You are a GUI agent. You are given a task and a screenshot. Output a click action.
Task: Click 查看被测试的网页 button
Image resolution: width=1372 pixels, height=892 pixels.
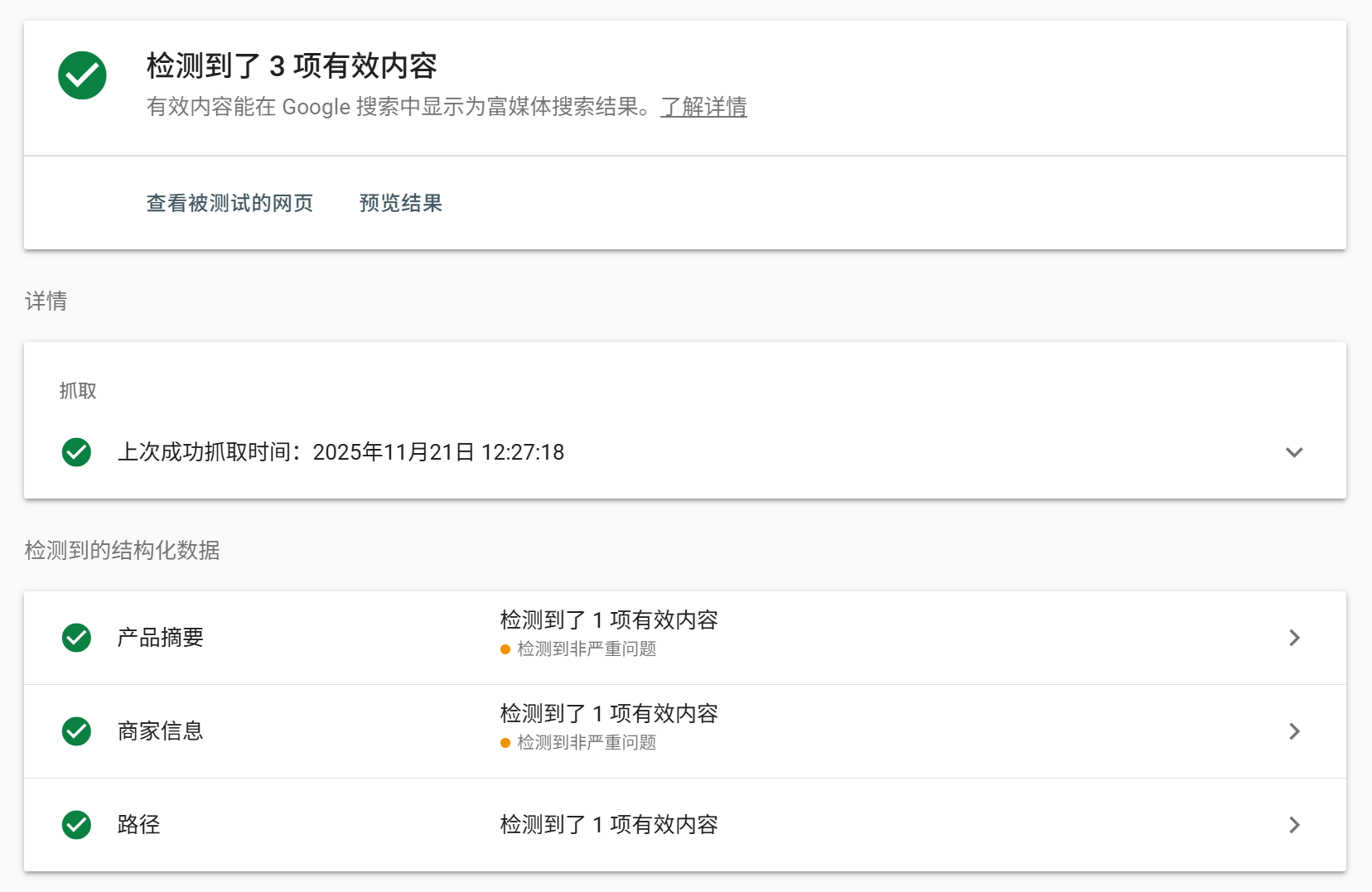coord(229,203)
